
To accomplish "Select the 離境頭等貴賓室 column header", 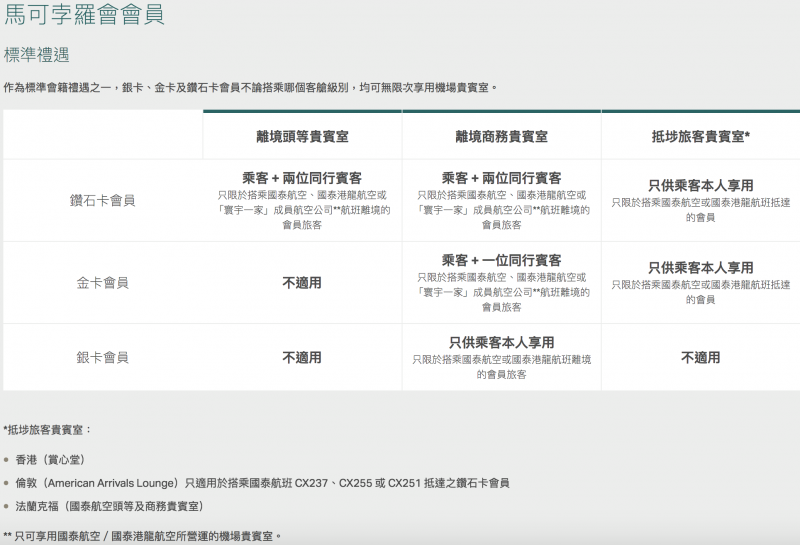I will click(x=302, y=136).
